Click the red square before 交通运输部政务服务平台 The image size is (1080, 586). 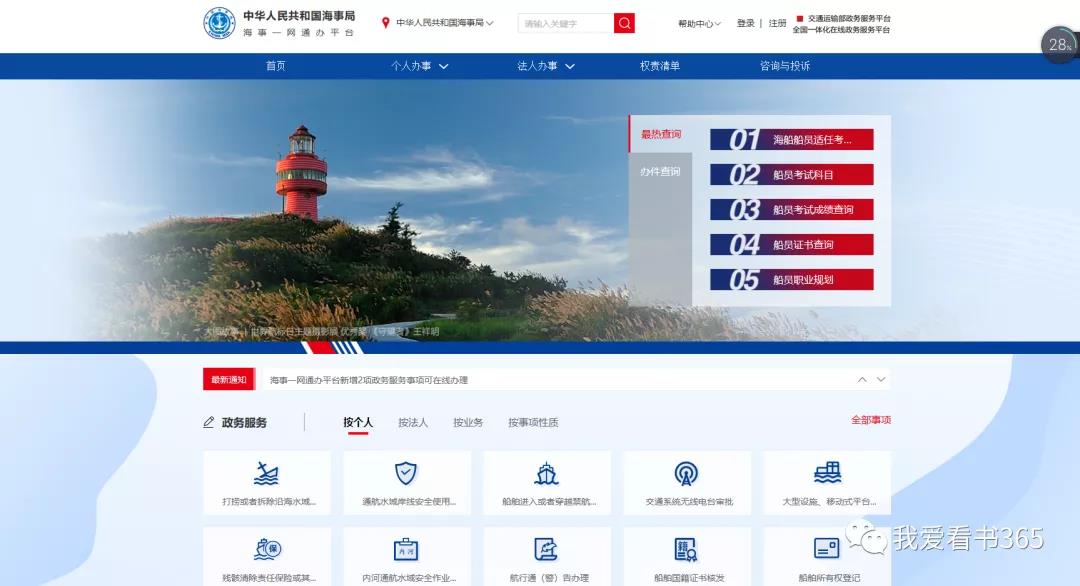[x=800, y=19]
